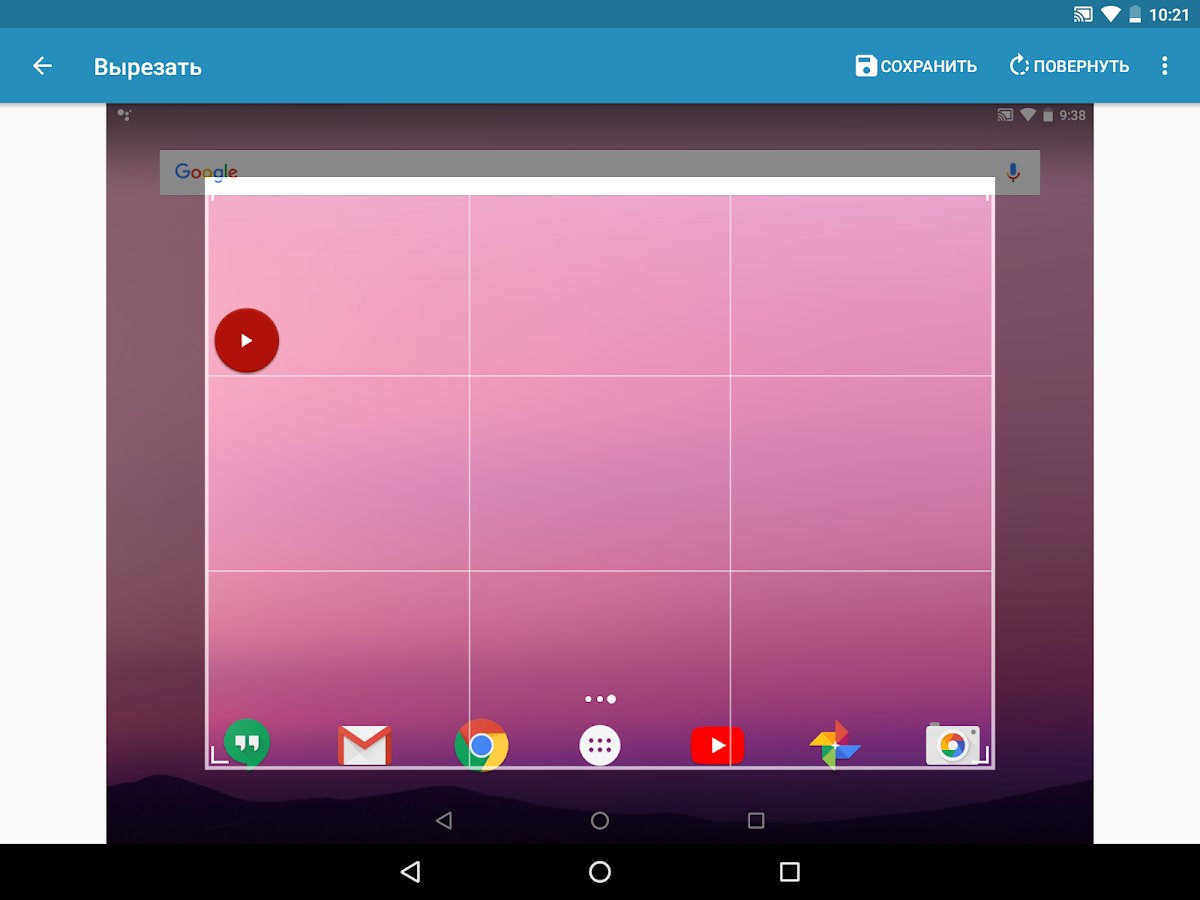Click the Hangouts icon in the dock

(247, 744)
